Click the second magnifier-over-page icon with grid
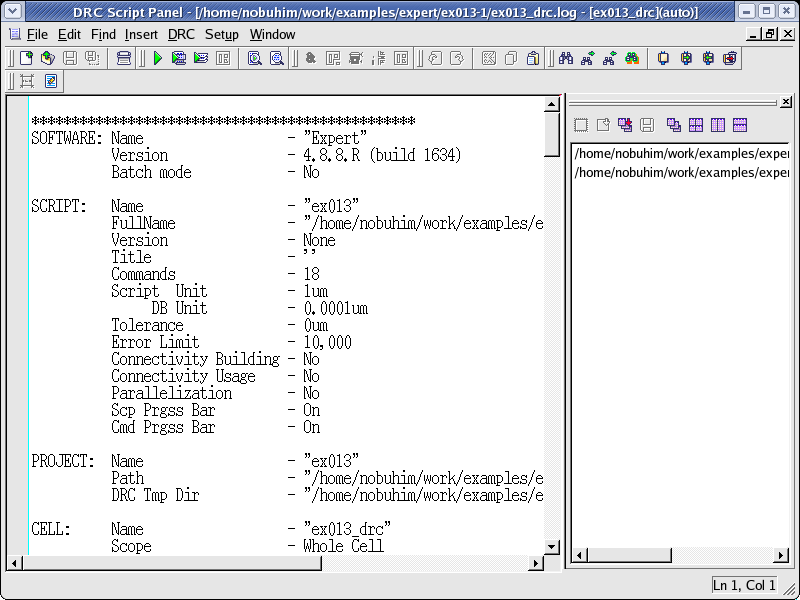Image resolution: width=800 pixels, height=600 pixels. pos(277,58)
